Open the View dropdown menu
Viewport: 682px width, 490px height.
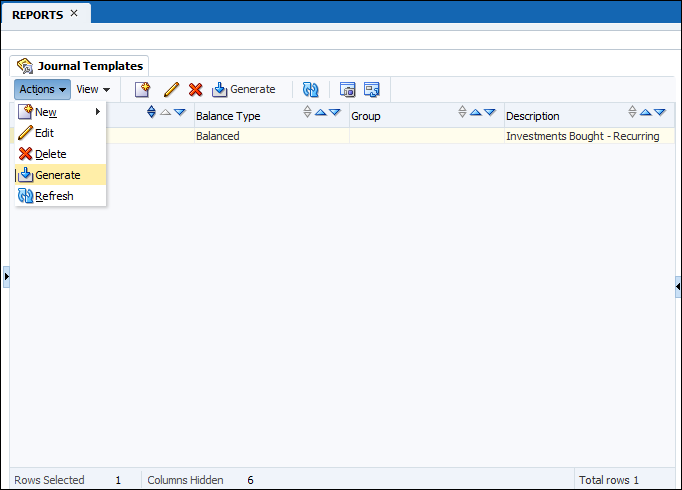click(x=93, y=89)
